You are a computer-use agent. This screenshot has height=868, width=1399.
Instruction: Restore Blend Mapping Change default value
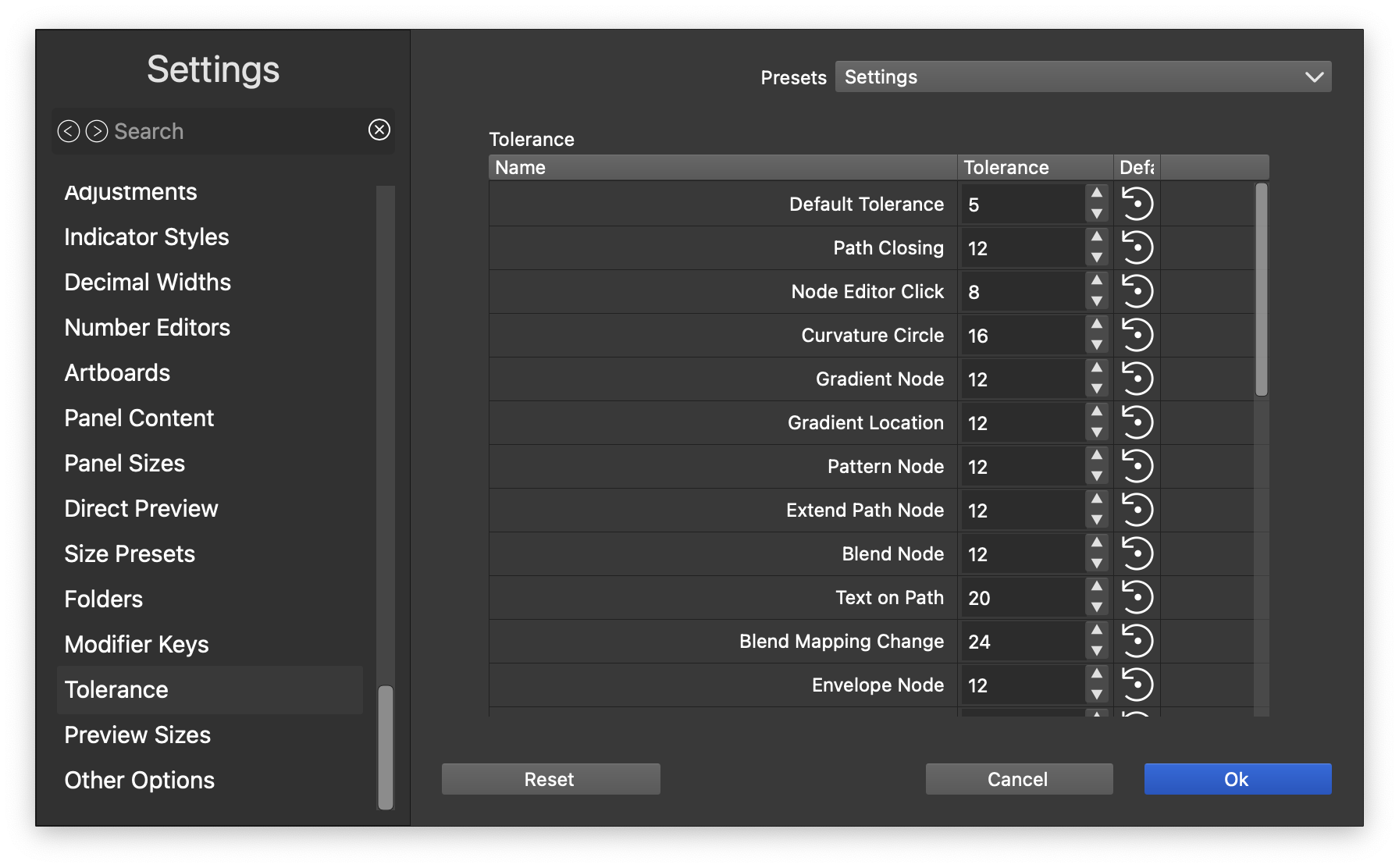click(1137, 642)
